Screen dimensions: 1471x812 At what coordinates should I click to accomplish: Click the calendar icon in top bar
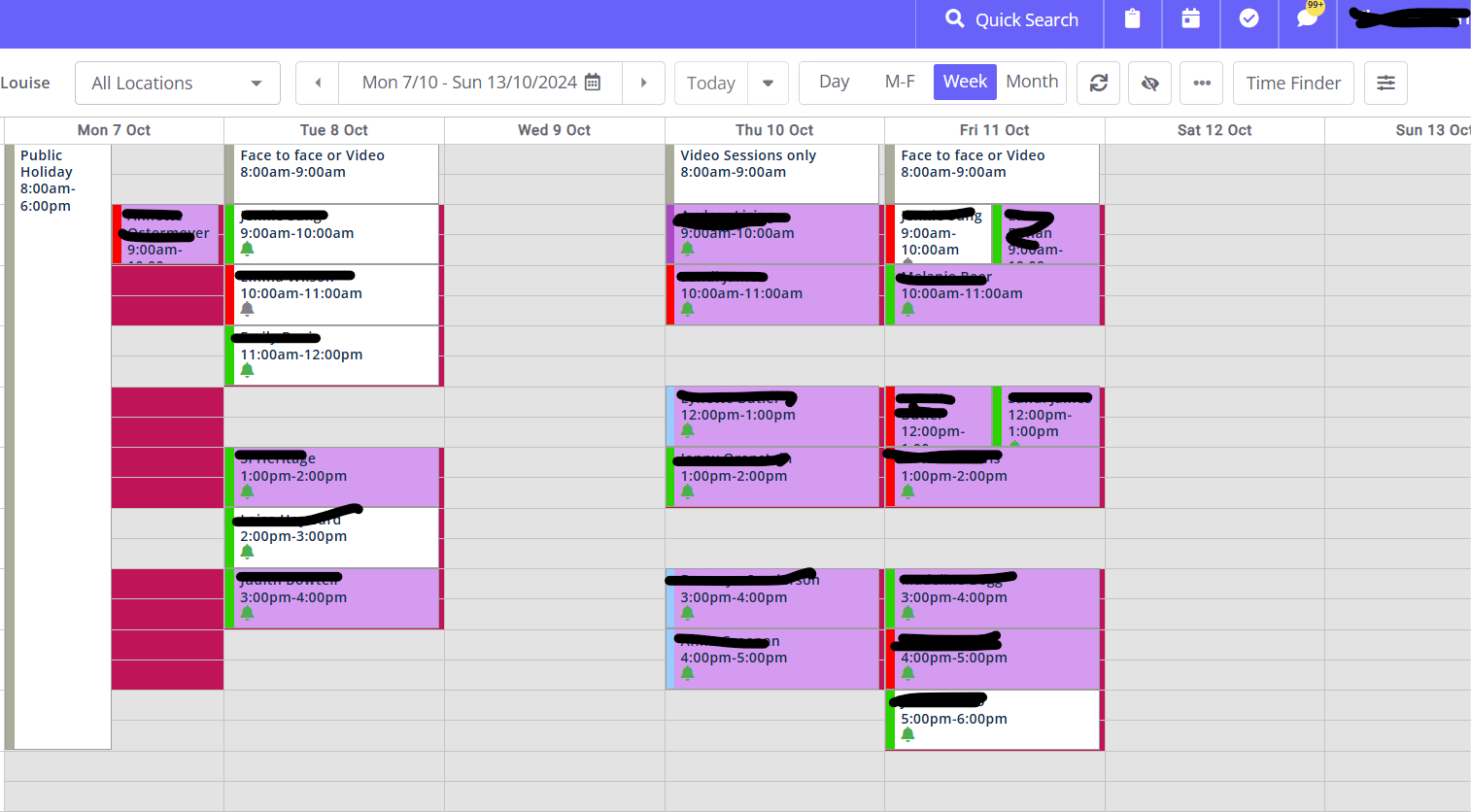(1190, 19)
